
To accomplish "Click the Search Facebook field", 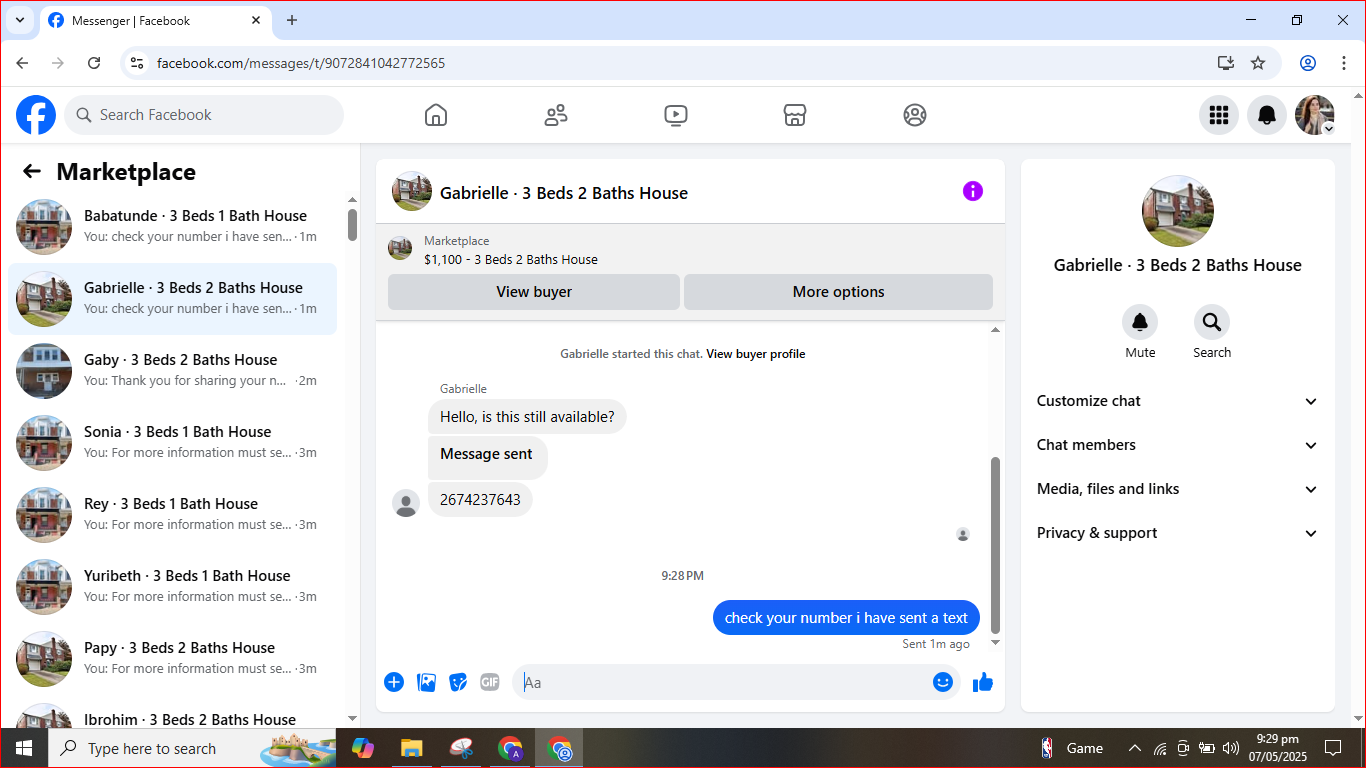I will (204, 115).
